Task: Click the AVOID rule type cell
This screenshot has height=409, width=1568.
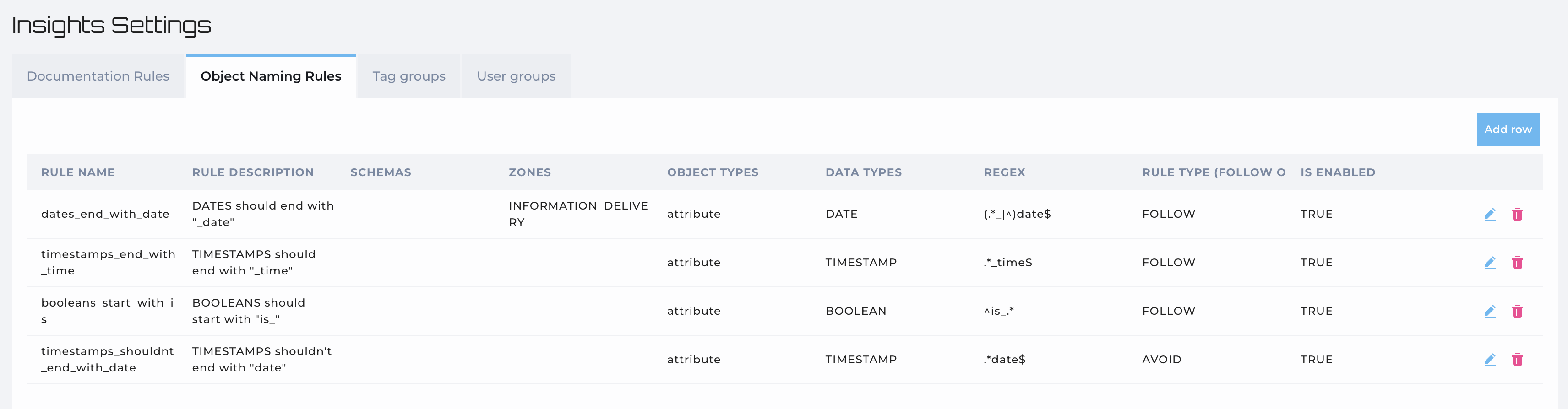Action: coord(1161,360)
